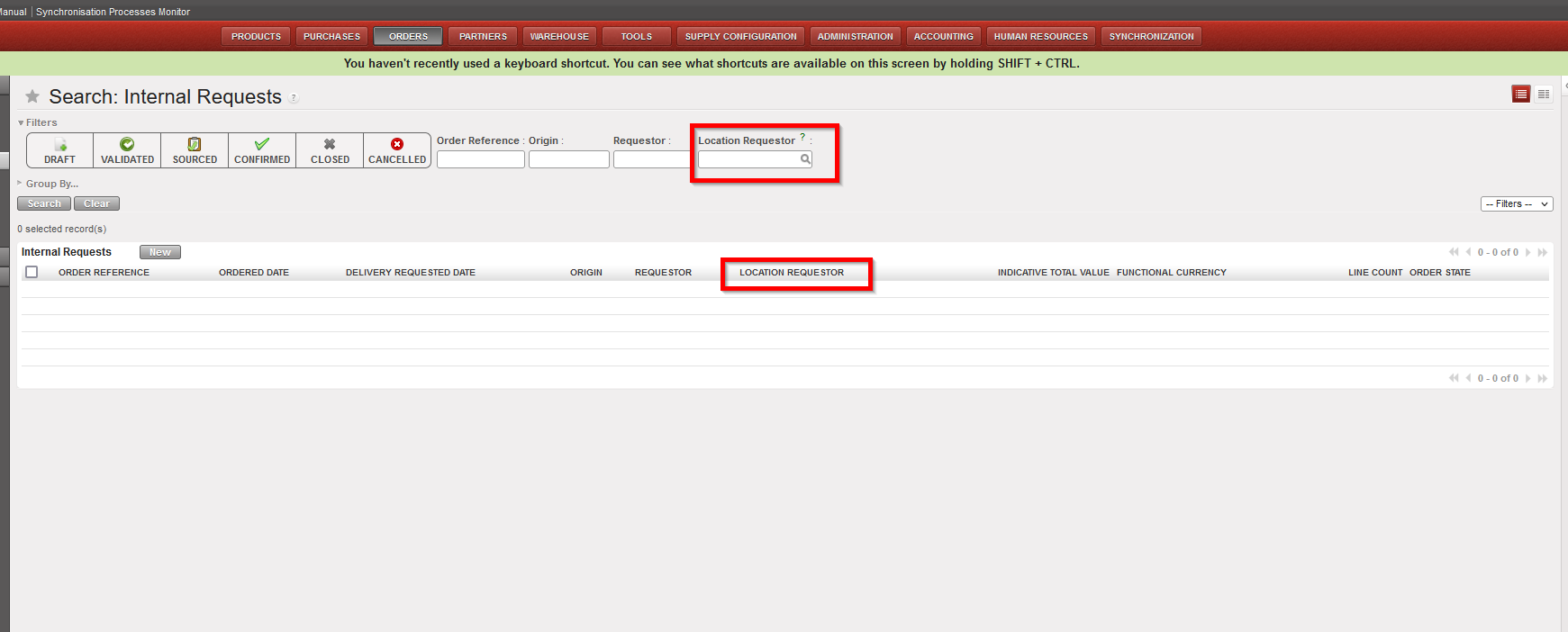
Task: Open the Warehouse menu
Action: pos(559,37)
